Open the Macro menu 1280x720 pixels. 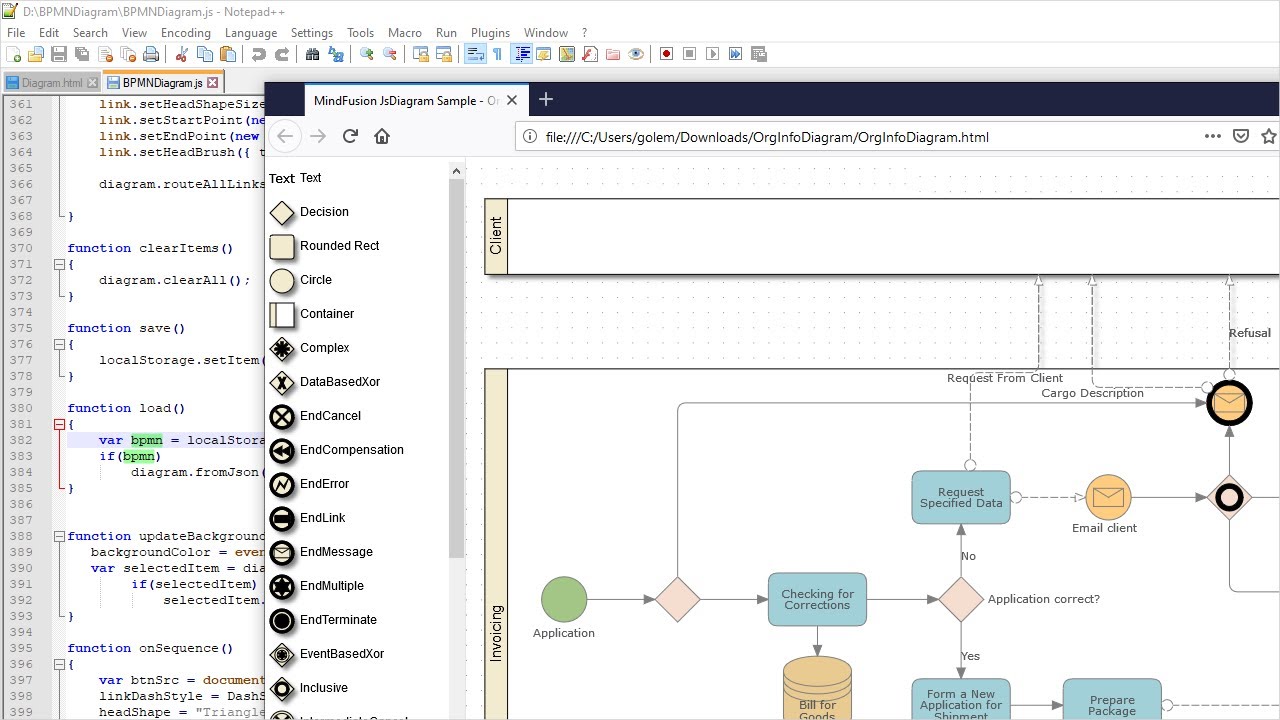pos(405,33)
